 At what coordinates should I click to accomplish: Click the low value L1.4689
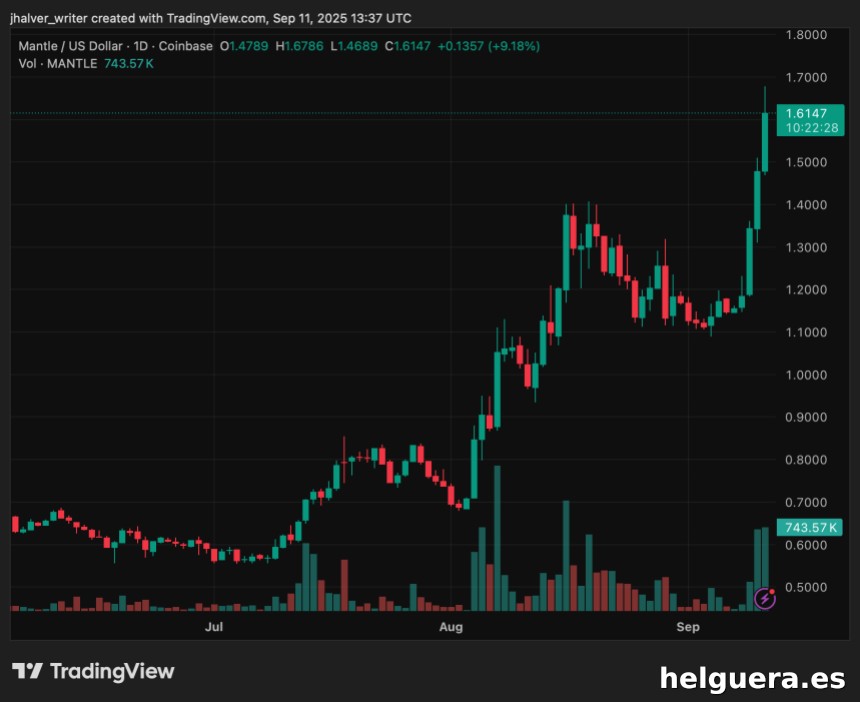354,46
